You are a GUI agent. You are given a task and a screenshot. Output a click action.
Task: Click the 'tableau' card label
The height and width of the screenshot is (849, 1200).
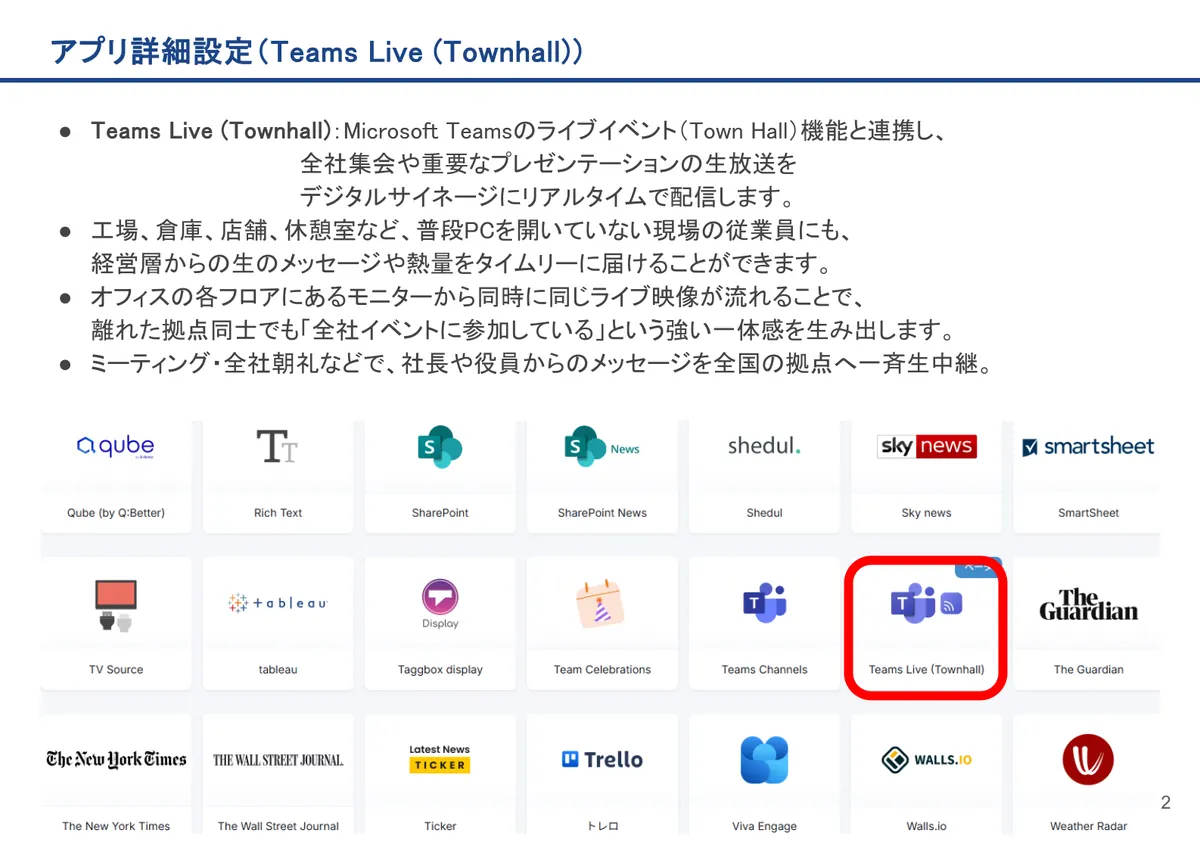(x=278, y=670)
